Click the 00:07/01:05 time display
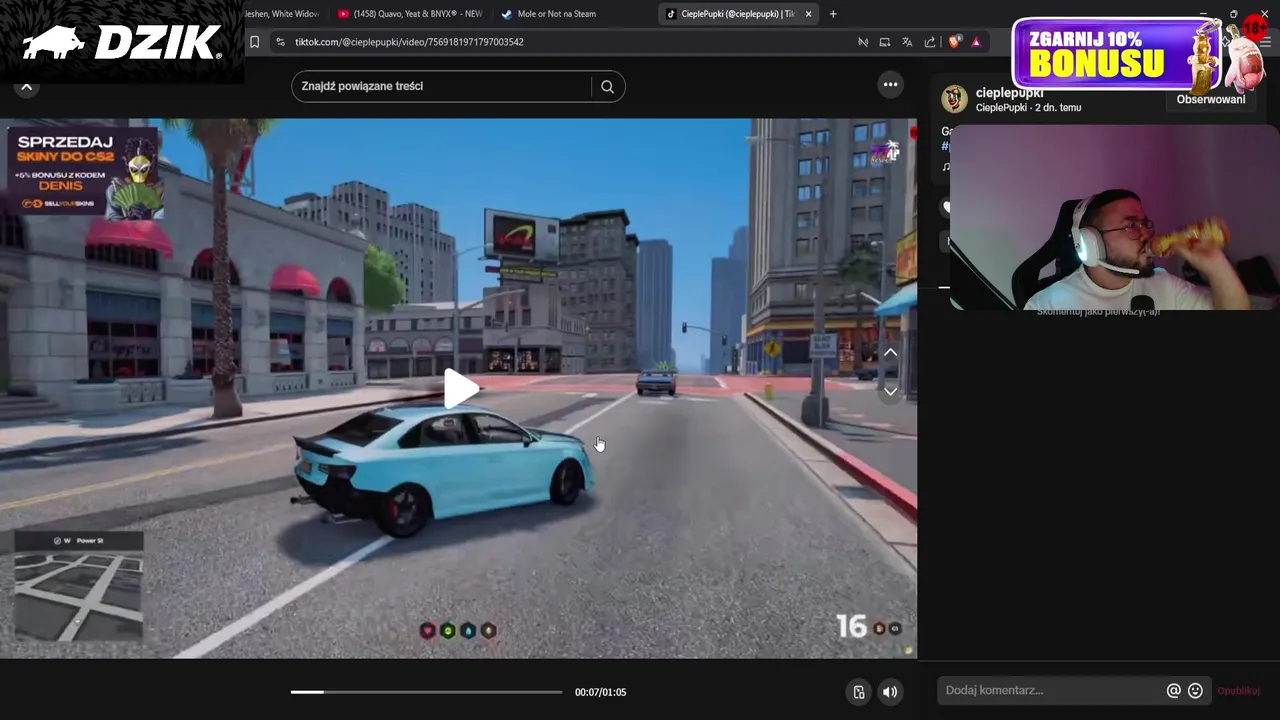The image size is (1280, 720). click(600, 692)
